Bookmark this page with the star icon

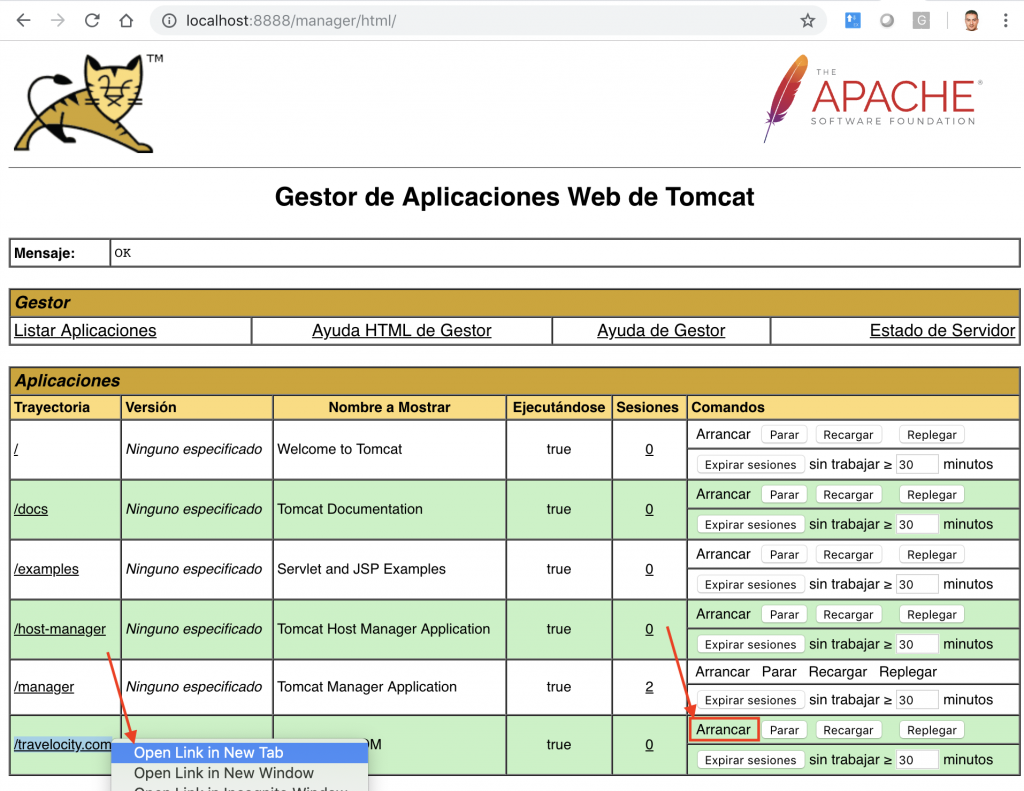pos(807,20)
